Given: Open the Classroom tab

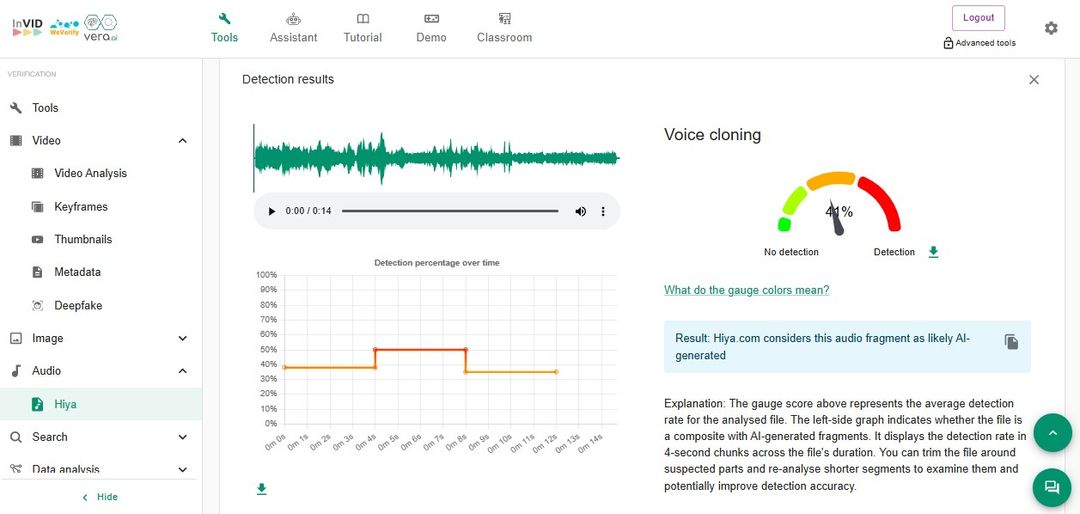Looking at the screenshot, I should click(504, 28).
